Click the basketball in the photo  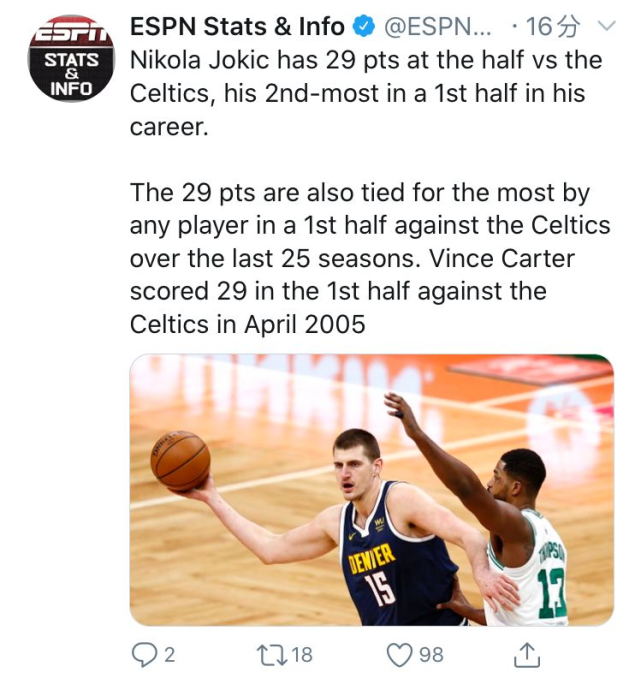pyautogui.click(x=180, y=460)
